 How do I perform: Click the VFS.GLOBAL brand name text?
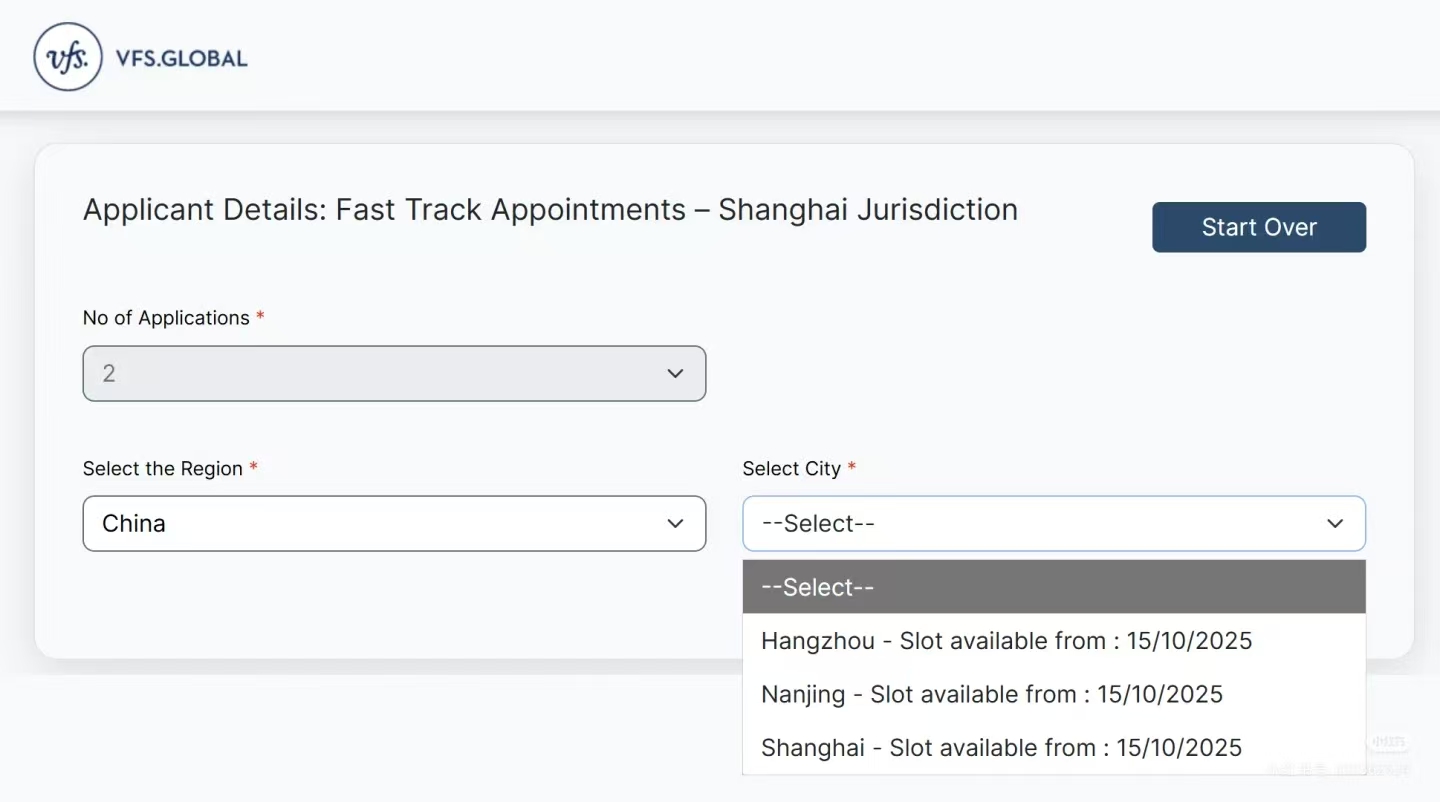[182, 58]
